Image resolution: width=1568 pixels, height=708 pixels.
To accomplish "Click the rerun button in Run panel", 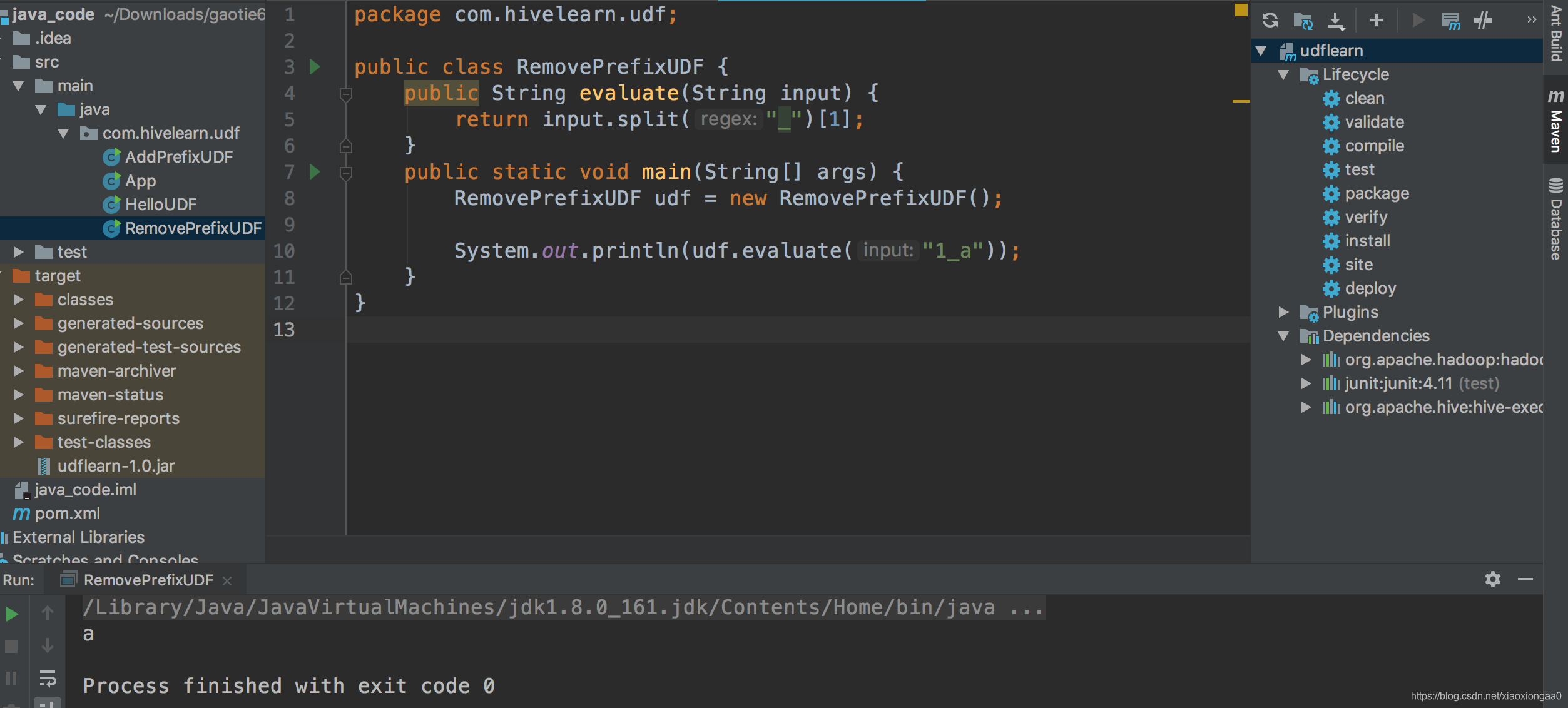I will (12, 614).
